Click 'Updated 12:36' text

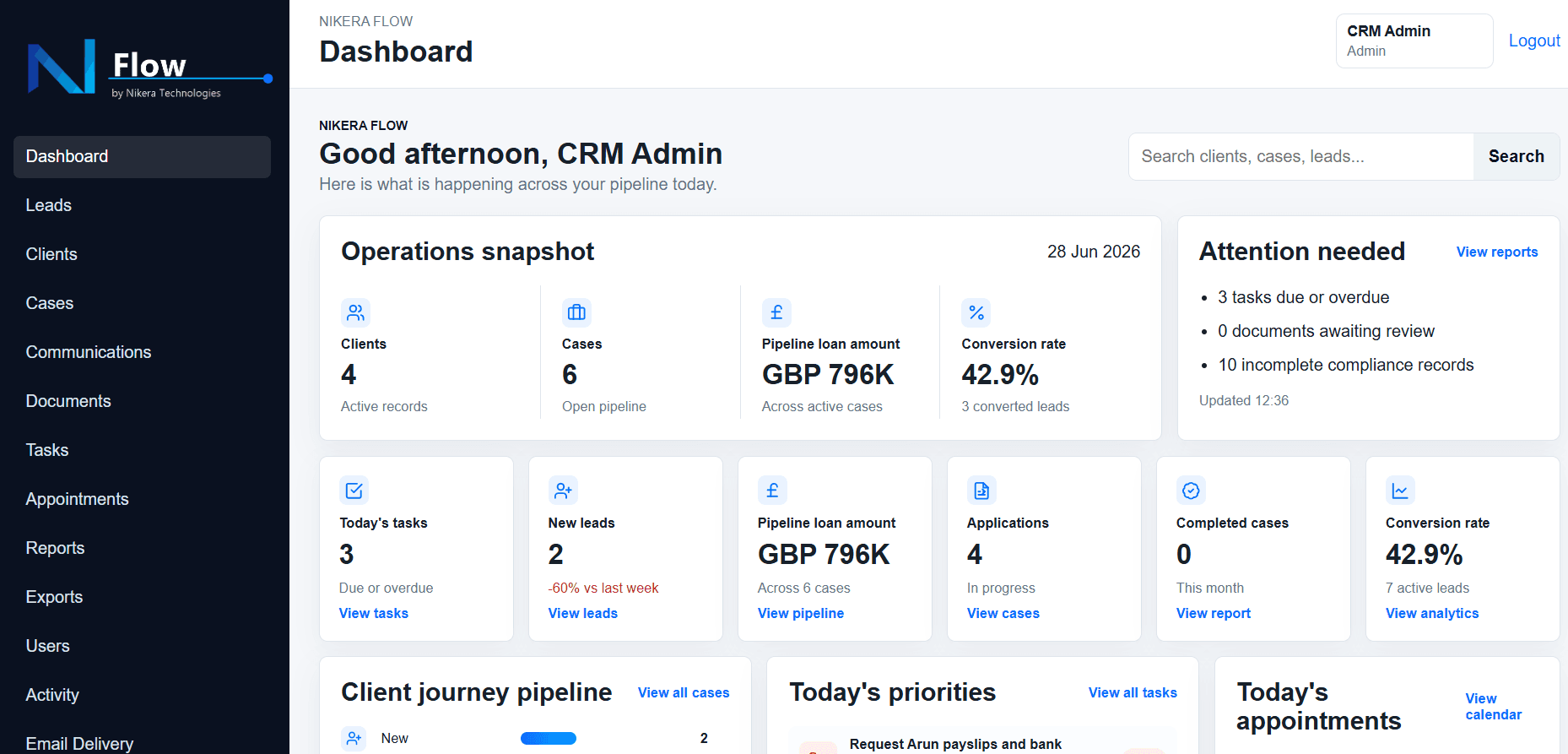[1244, 400]
